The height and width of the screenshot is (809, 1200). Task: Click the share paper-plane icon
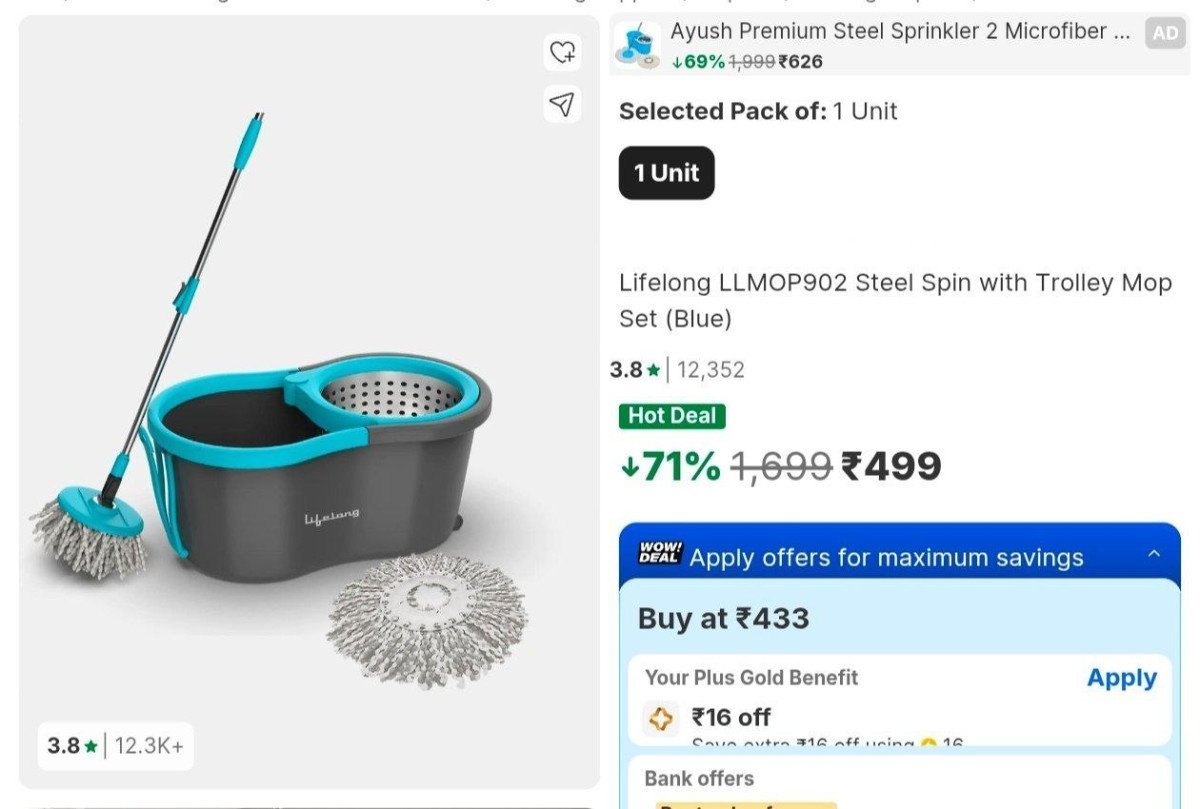563,103
